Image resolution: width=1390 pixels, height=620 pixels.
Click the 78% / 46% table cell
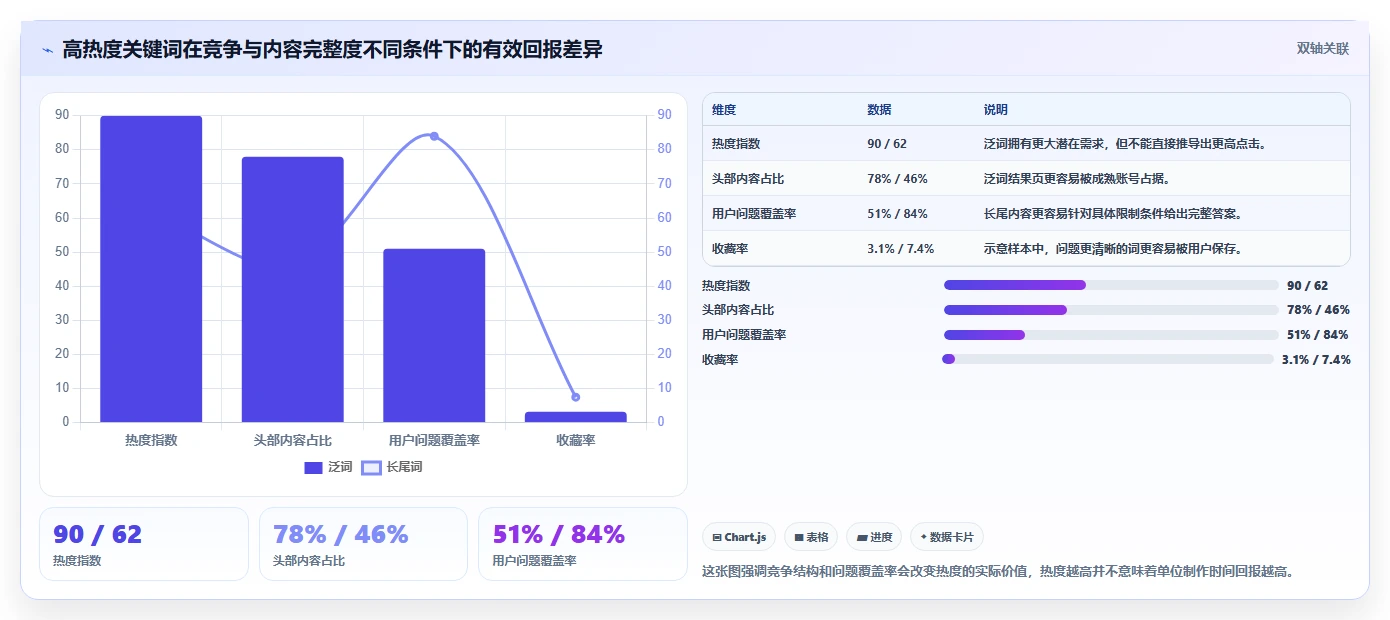[897, 179]
